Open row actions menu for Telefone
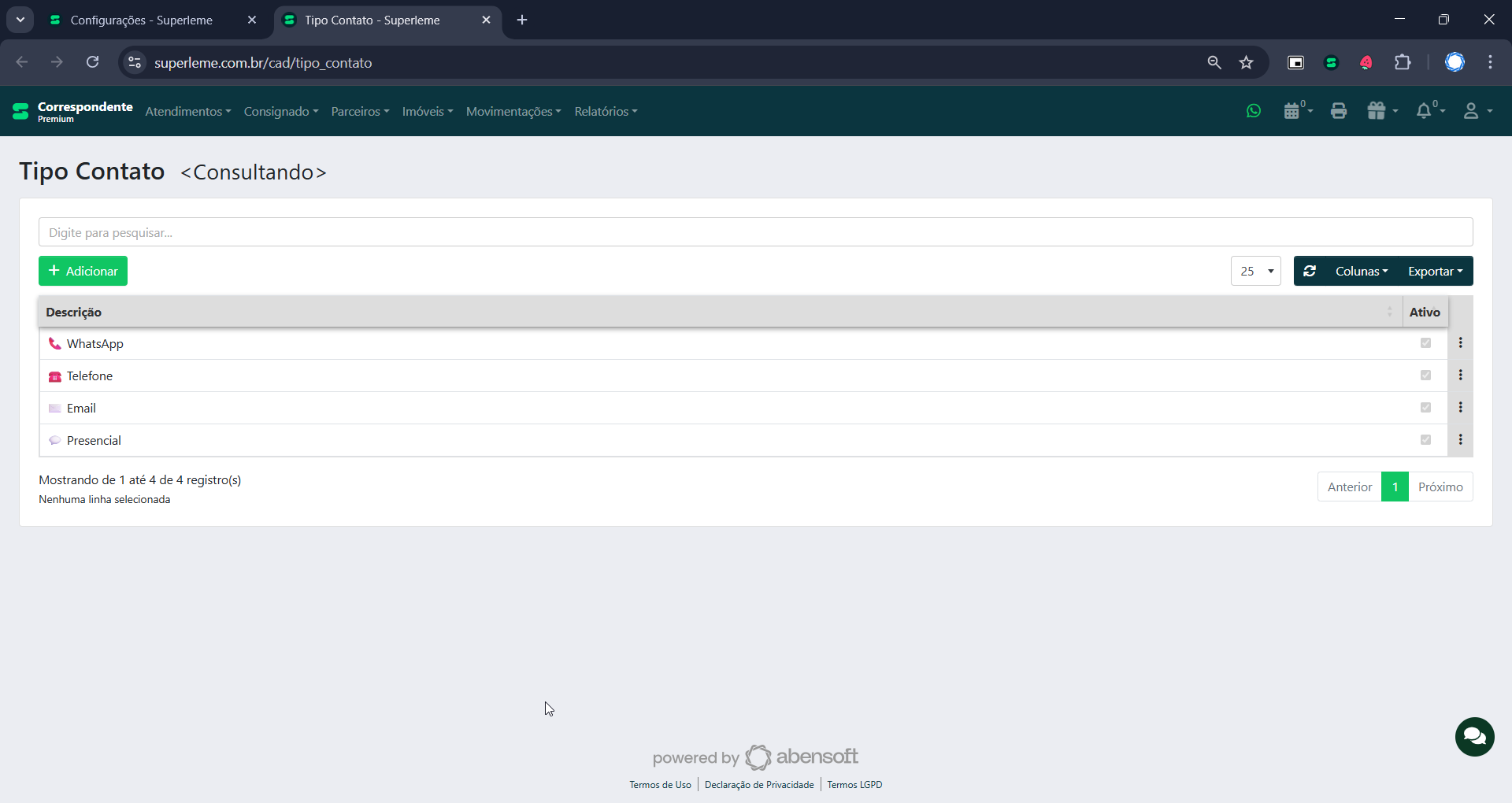1512x803 pixels. coord(1460,376)
